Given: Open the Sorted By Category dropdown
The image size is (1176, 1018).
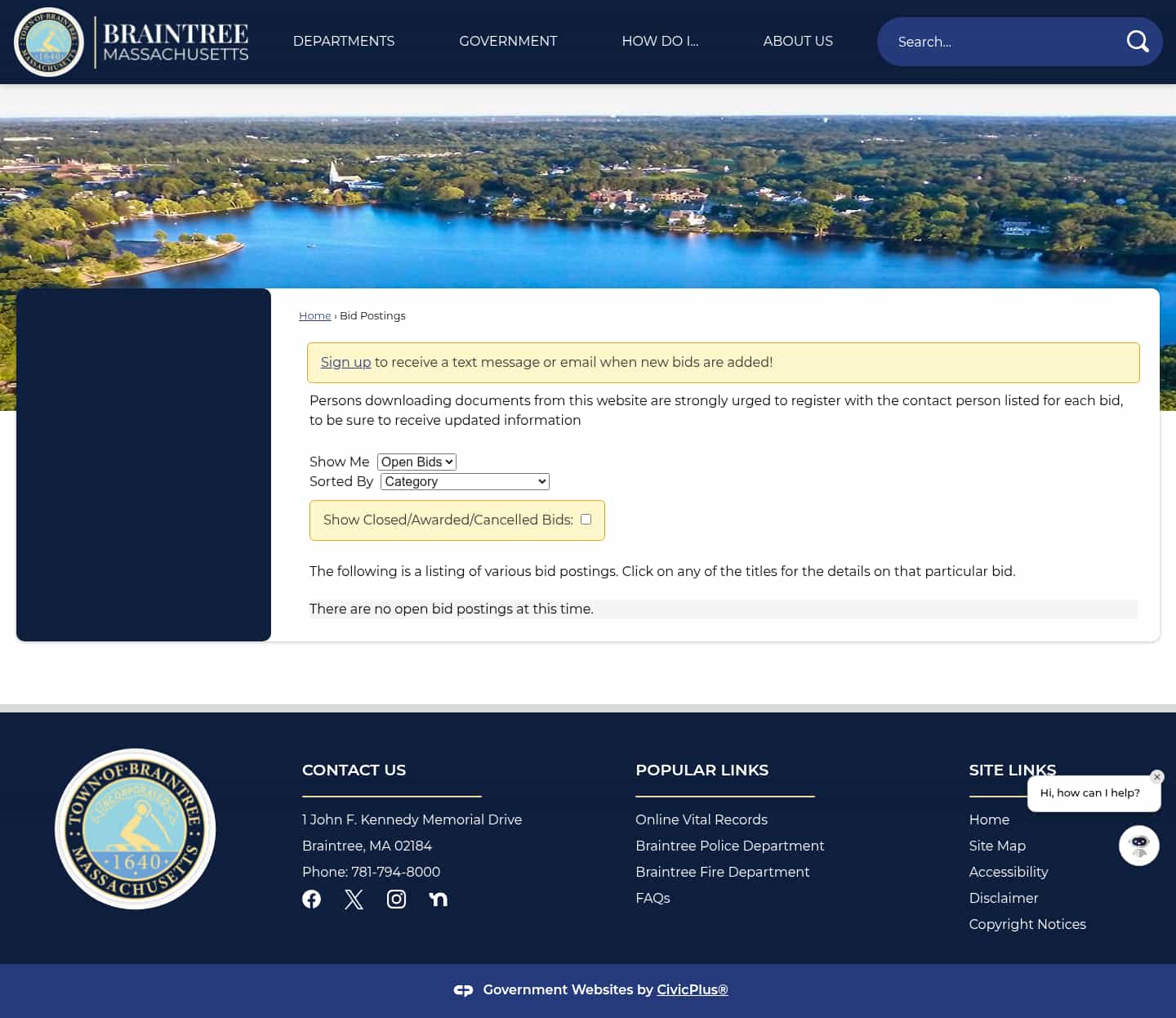Looking at the screenshot, I should (x=464, y=481).
